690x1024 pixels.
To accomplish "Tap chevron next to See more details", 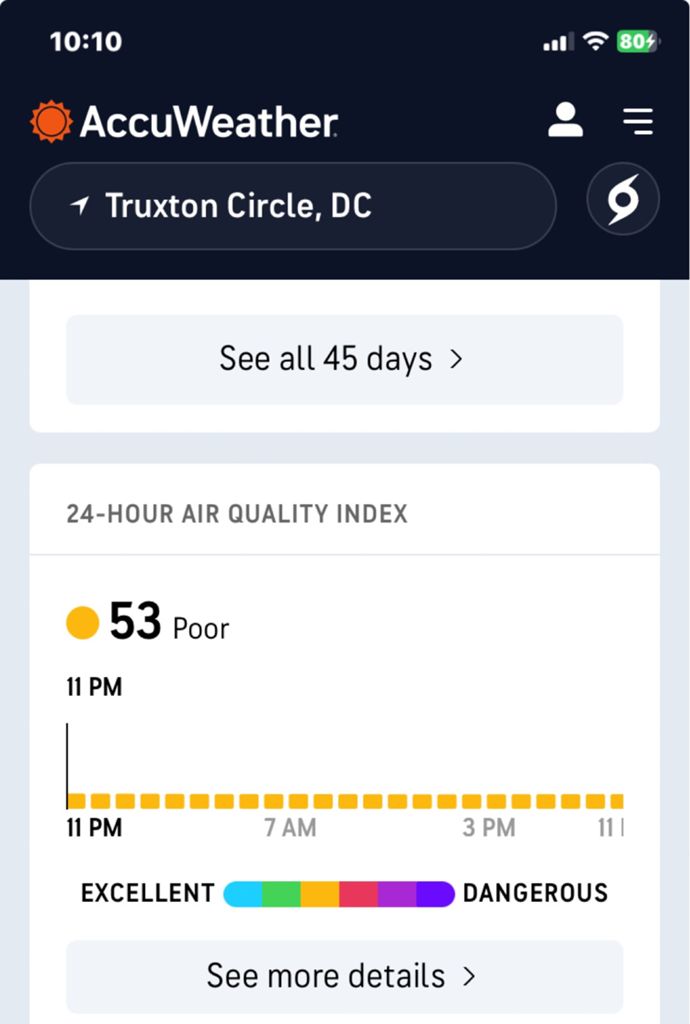I will 468,975.
